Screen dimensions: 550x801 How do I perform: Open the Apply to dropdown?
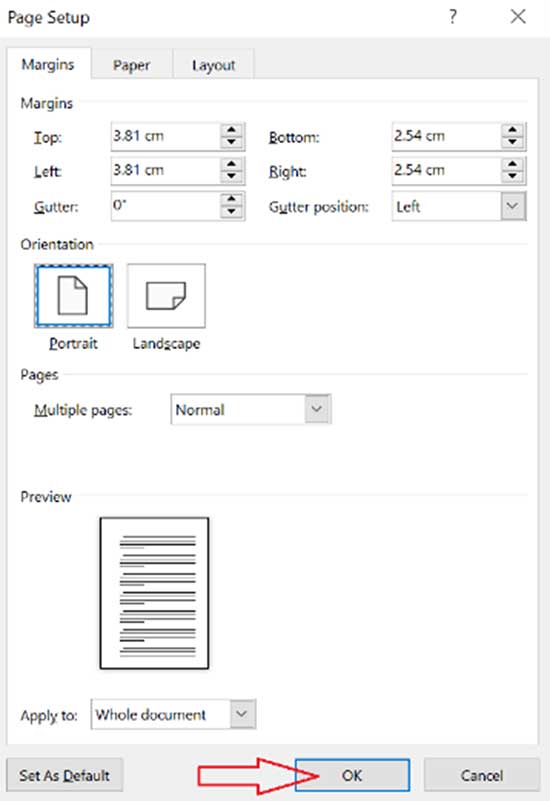click(x=242, y=714)
